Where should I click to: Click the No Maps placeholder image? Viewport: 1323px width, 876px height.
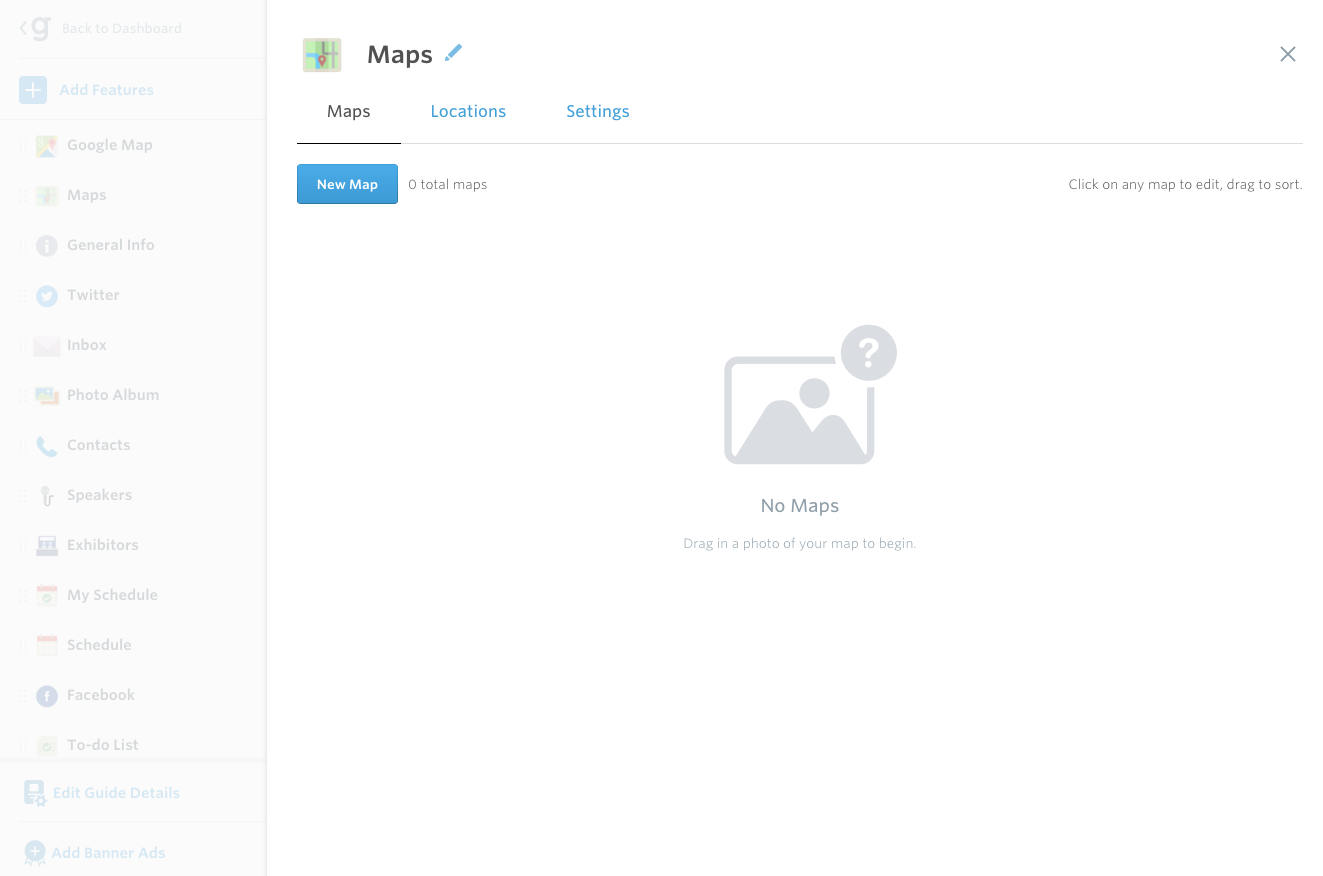coord(810,394)
